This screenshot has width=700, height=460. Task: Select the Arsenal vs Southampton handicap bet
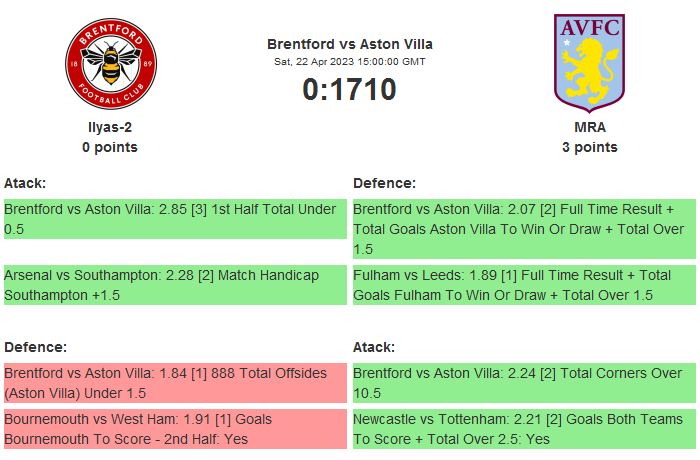point(175,284)
